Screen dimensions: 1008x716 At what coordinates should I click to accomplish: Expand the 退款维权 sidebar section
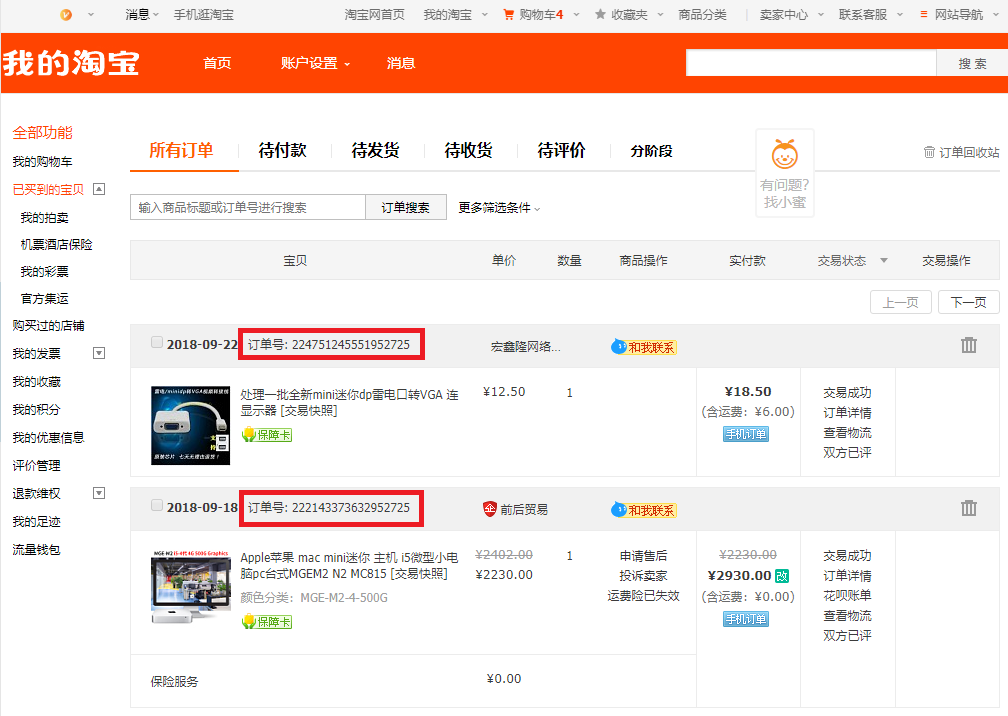point(99,493)
